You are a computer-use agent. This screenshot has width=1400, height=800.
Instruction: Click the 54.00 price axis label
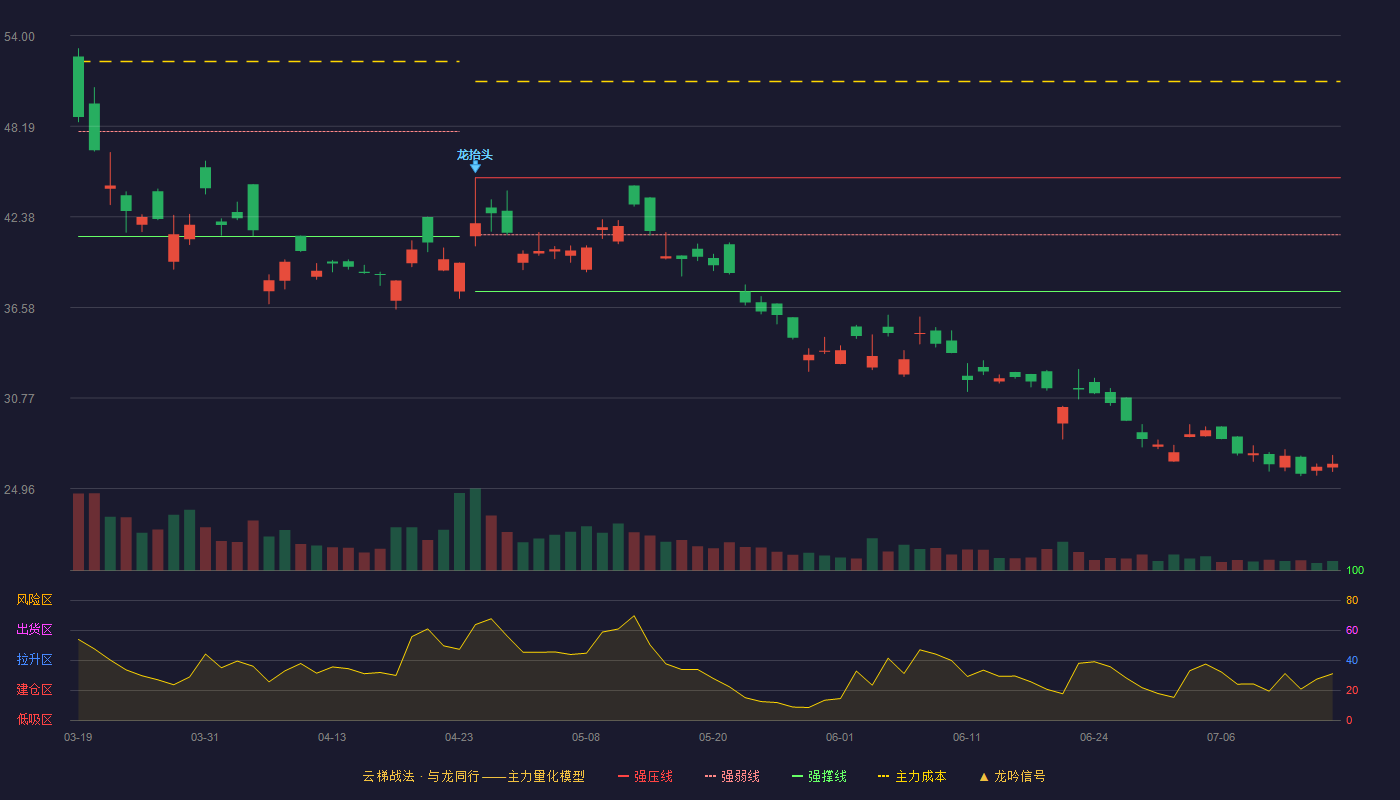click(x=19, y=37)
